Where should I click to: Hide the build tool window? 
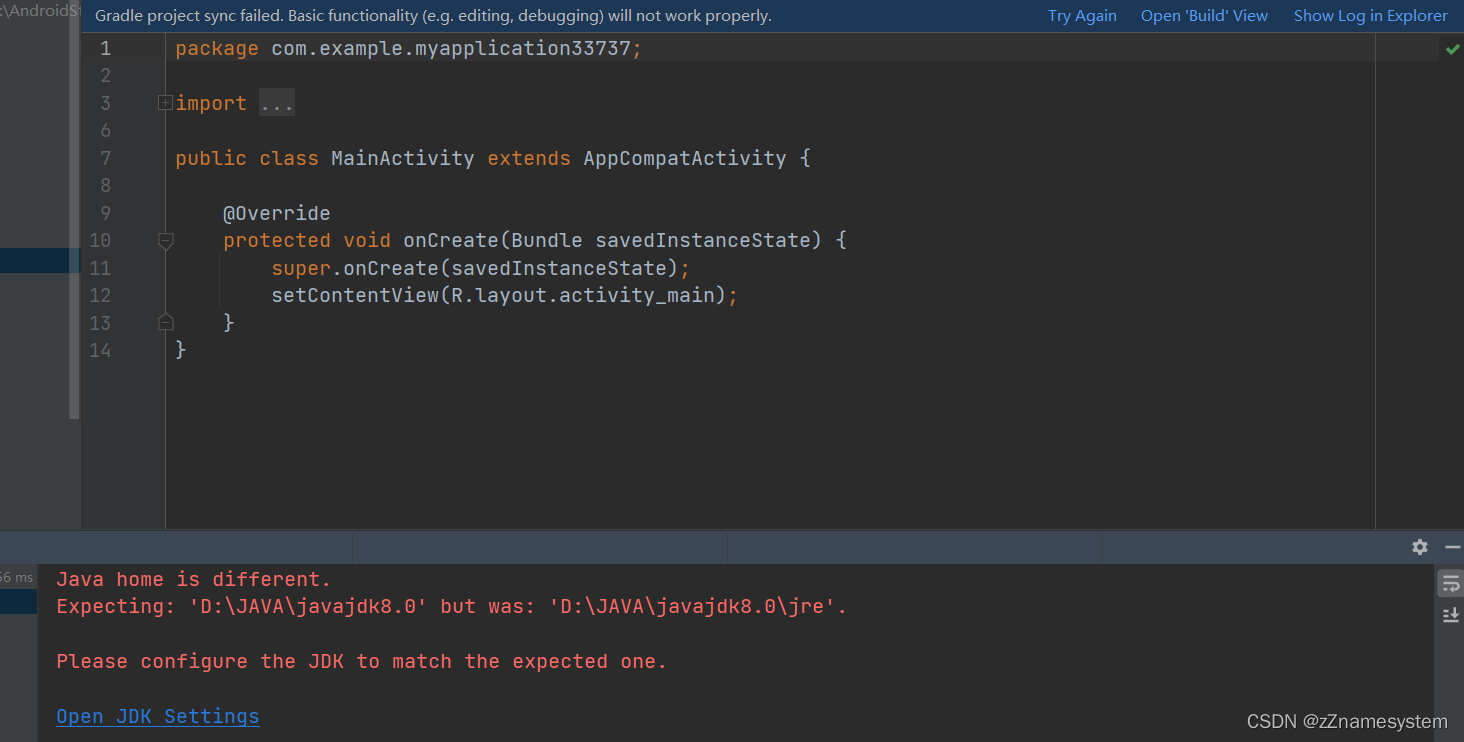(x=1452, y=547)
